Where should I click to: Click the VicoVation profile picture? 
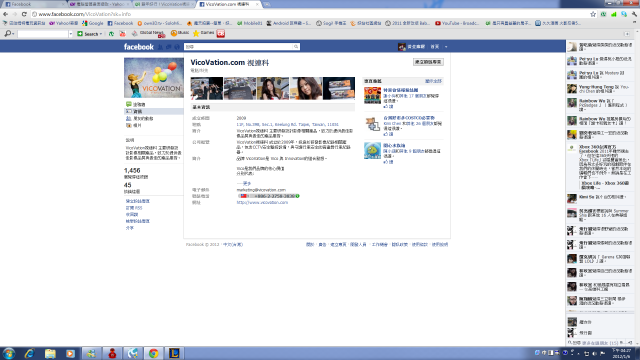154,78
